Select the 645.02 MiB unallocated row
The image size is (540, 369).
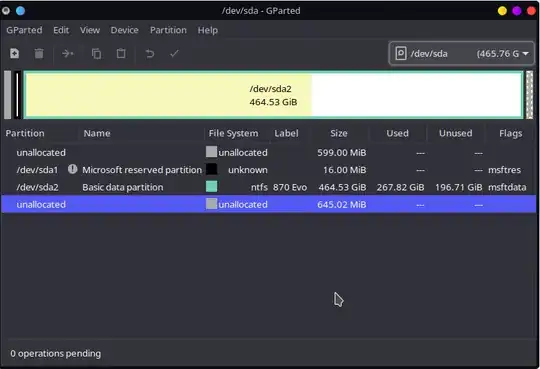click(269, 204)
